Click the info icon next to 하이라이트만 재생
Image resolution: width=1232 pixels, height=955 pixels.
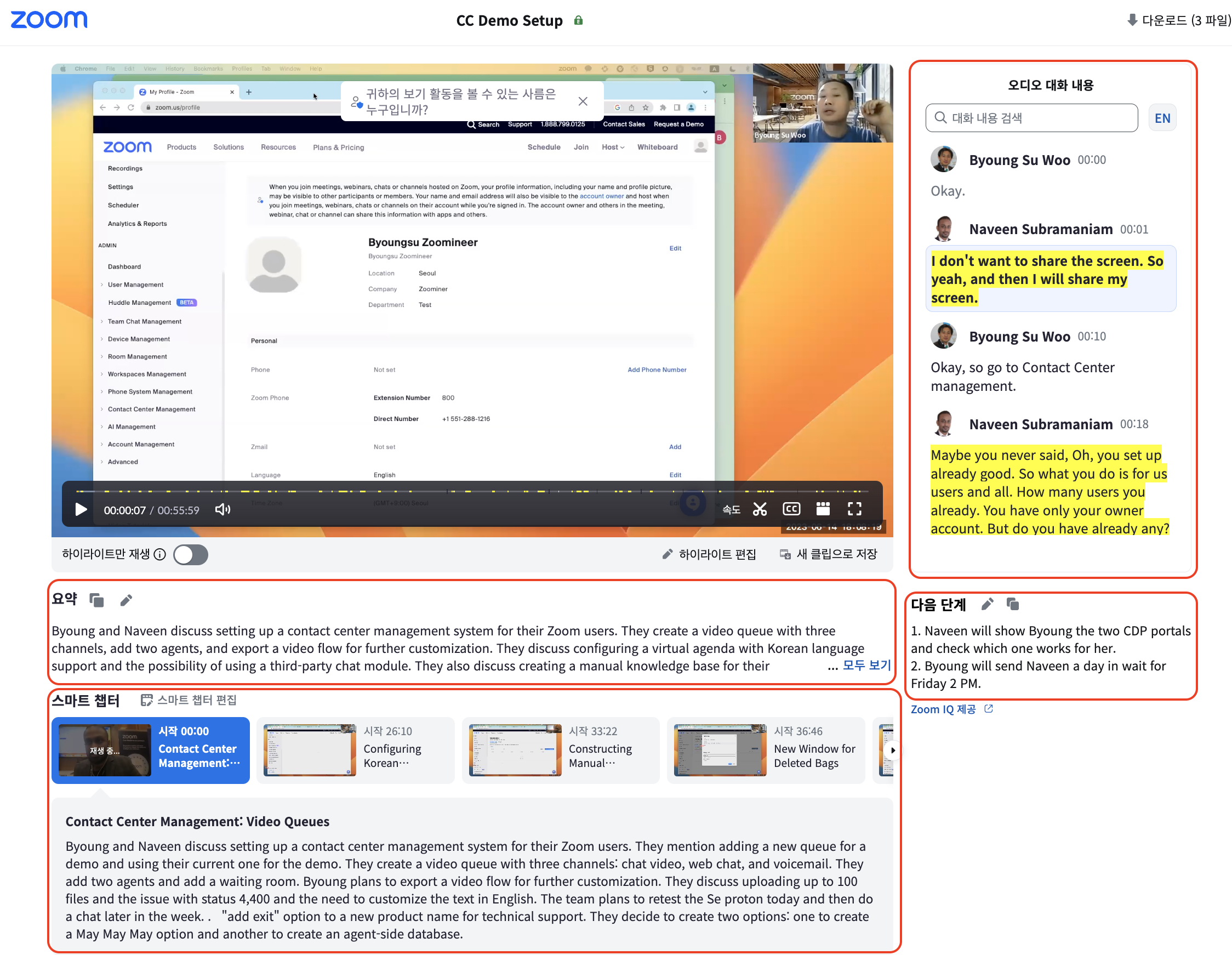point(160,554)
